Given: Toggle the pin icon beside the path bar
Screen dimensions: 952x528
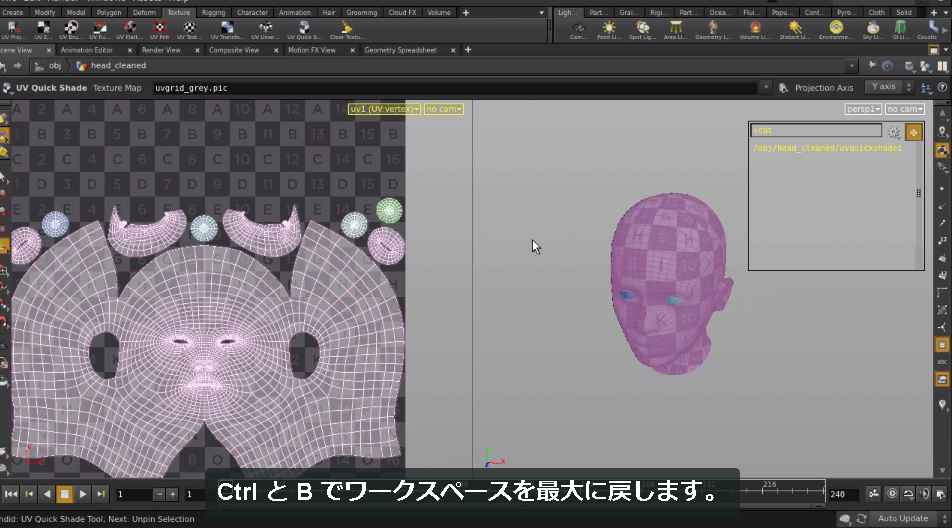Looking at the screenshot, I should [872, 66].
